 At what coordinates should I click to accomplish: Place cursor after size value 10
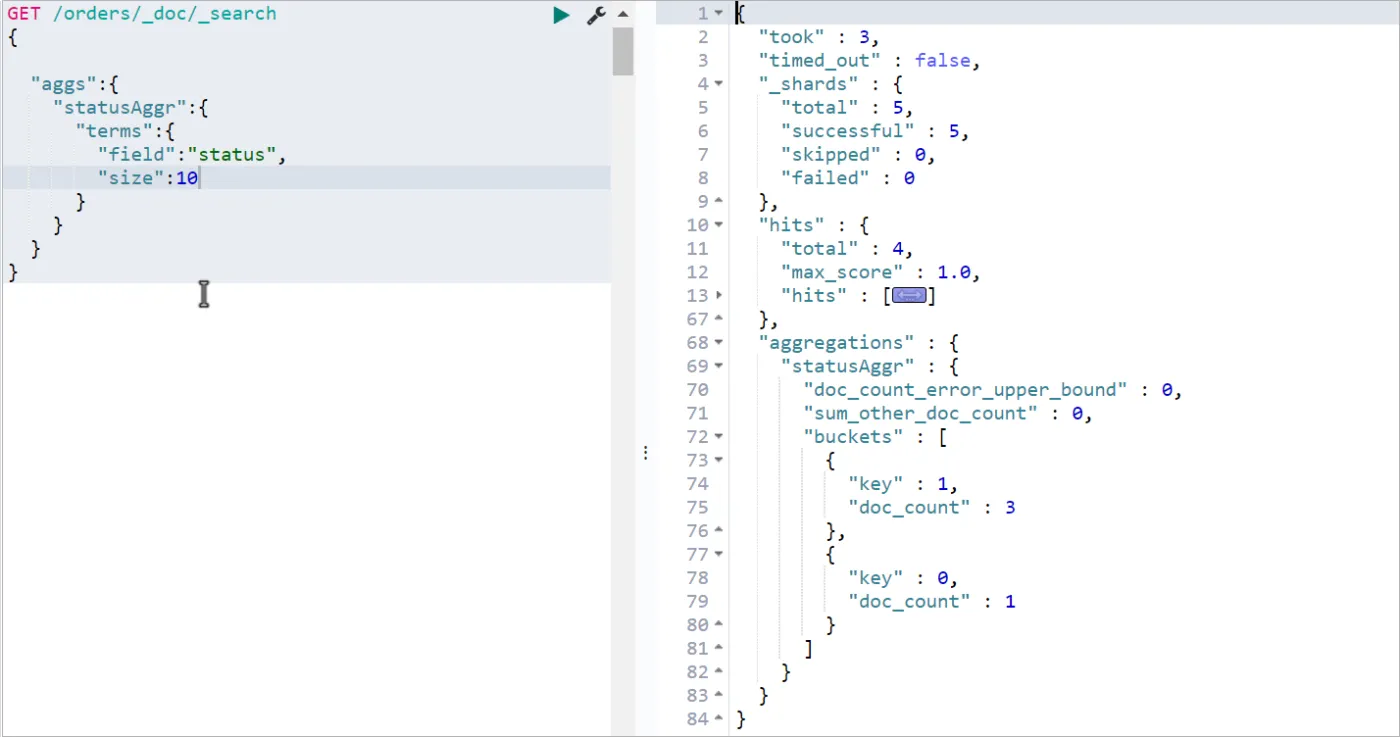coord(199,178)
